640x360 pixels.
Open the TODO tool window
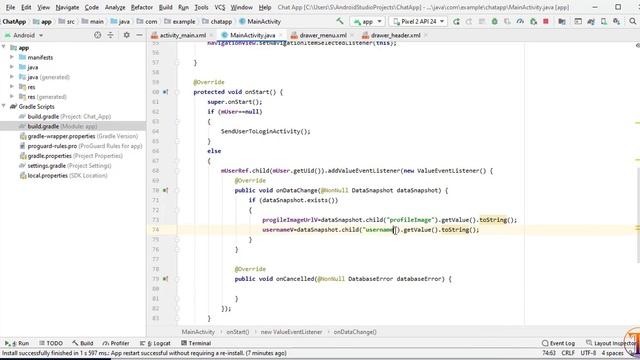[51, 343]
